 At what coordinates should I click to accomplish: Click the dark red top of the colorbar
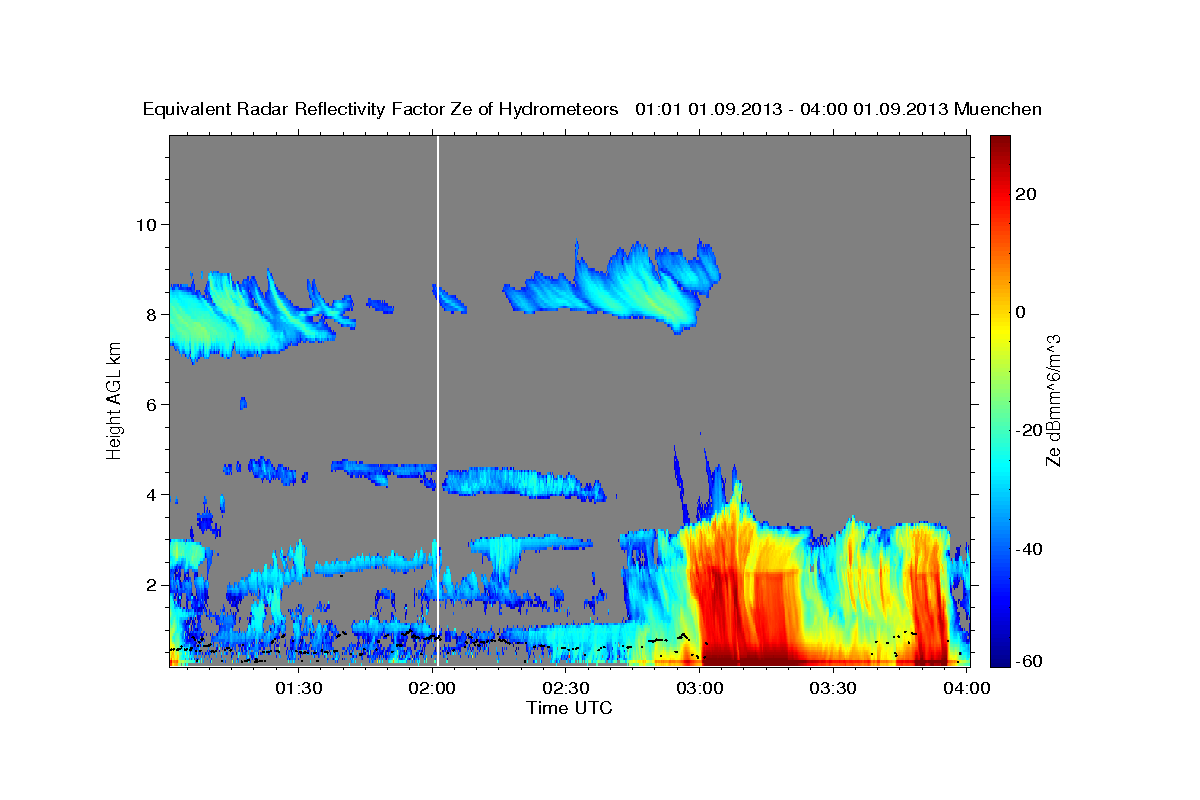coord(1000,145)
